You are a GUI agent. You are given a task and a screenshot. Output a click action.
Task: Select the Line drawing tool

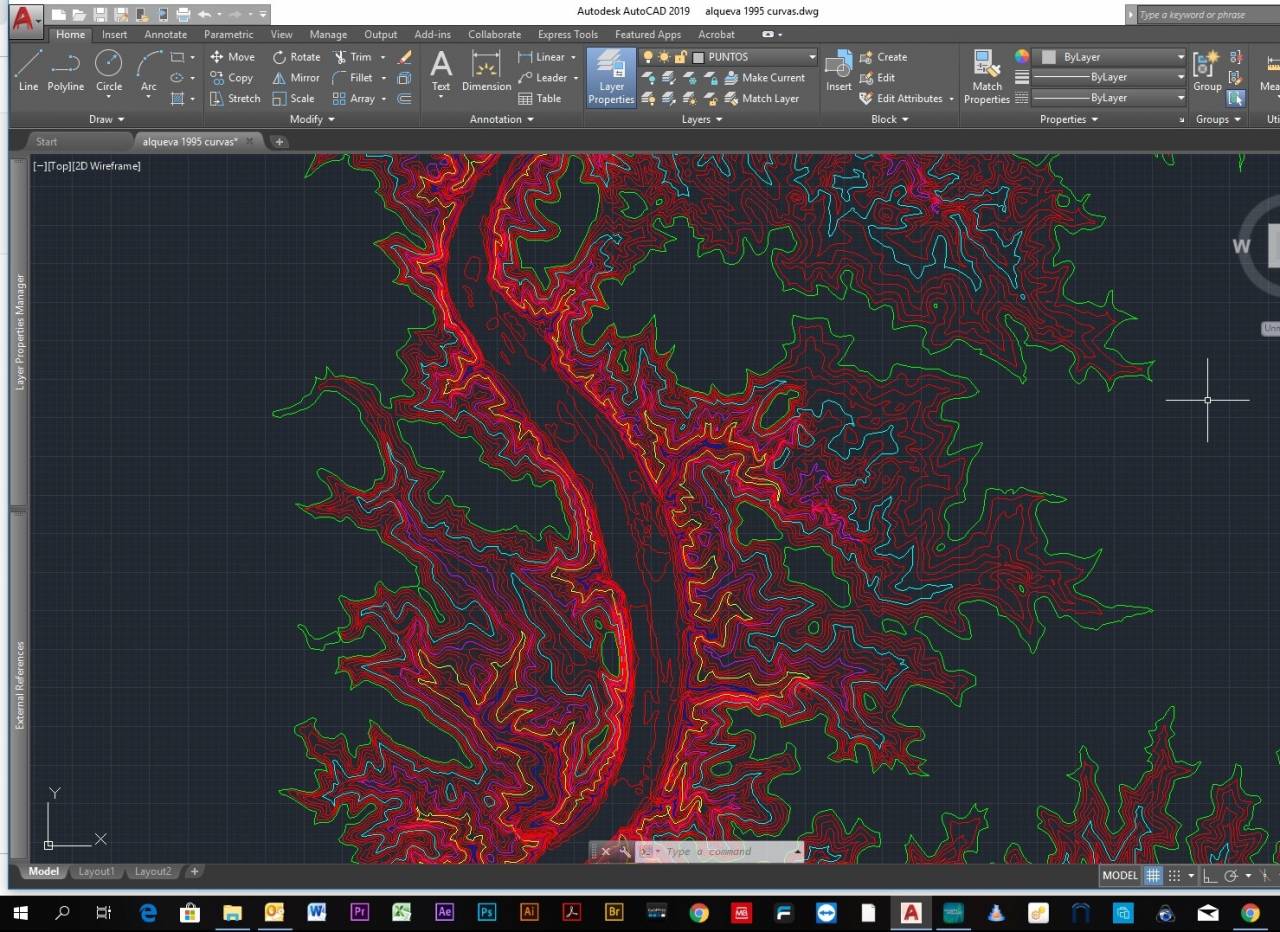pos(28,70)
